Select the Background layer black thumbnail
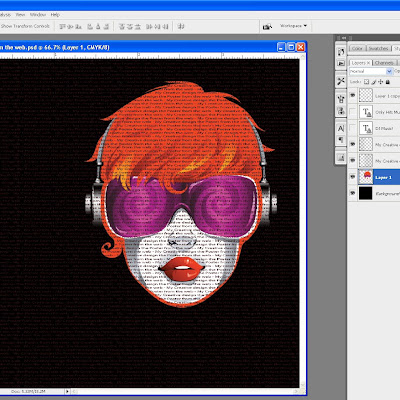The image size is (400, 400). 365,193
